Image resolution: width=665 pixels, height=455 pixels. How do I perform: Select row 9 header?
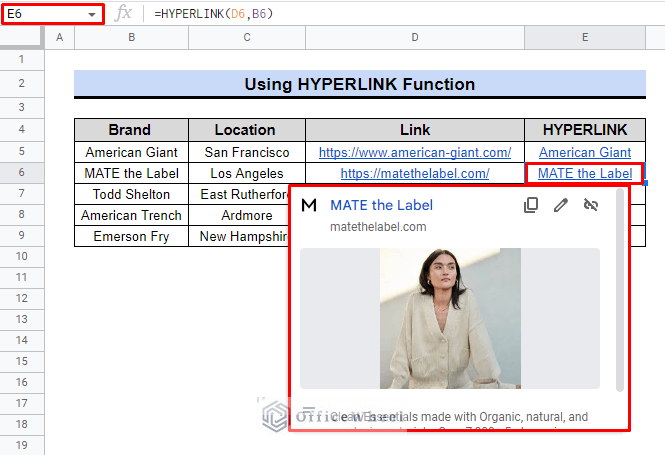pyautogui.click(x=22, y=236)
